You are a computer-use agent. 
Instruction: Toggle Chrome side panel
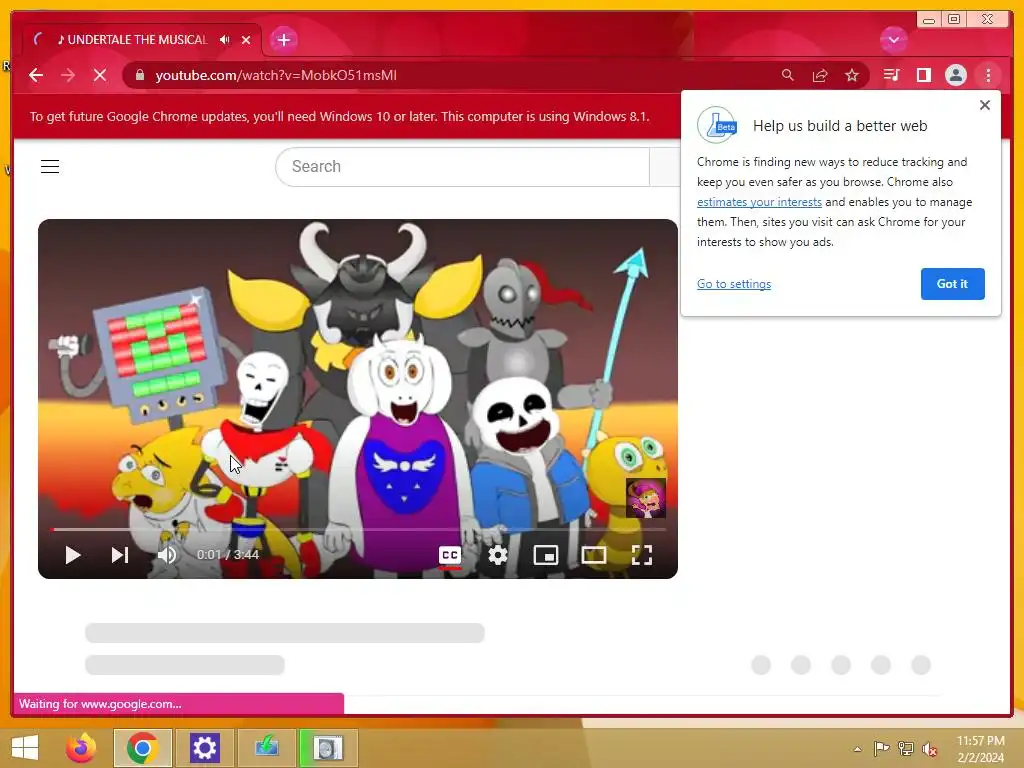923,75
